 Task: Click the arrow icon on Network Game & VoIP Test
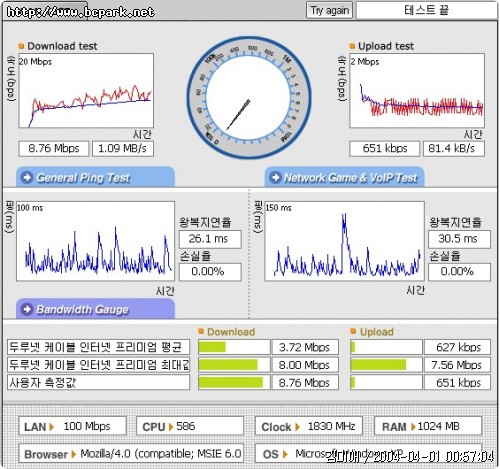click(275, 177)
